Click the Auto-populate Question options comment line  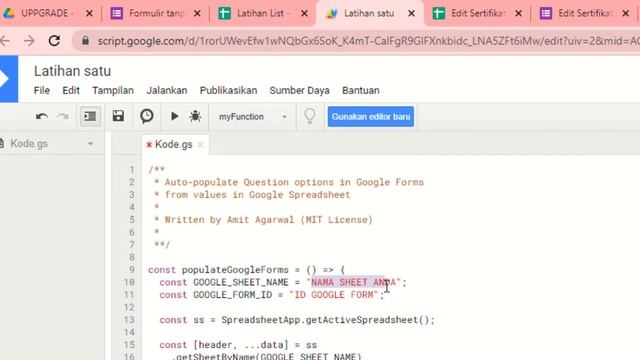pyautogui.click(x=294, y=182)
